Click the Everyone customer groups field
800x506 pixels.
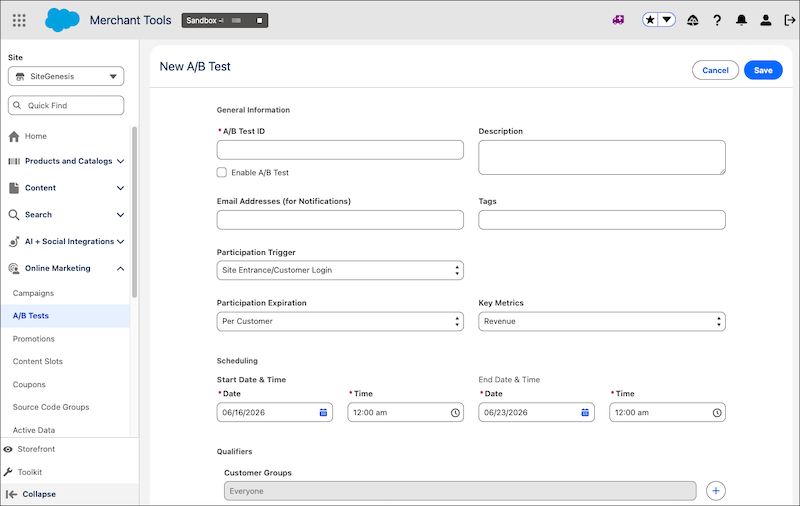coord(460,491)
